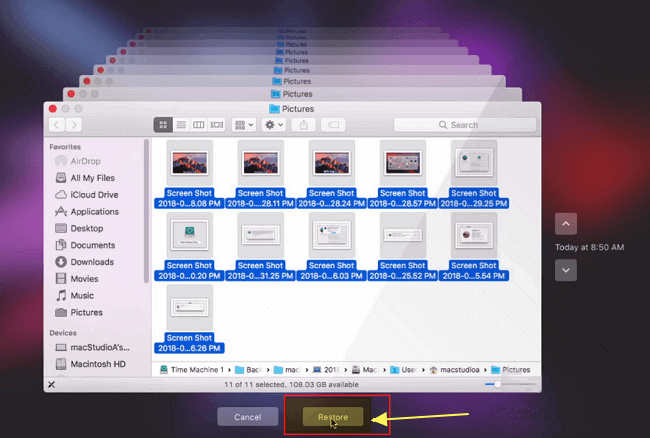Click the sidebar scrollbar
Viewport: 650px width, 438px height.
click(x=146, y=211)
